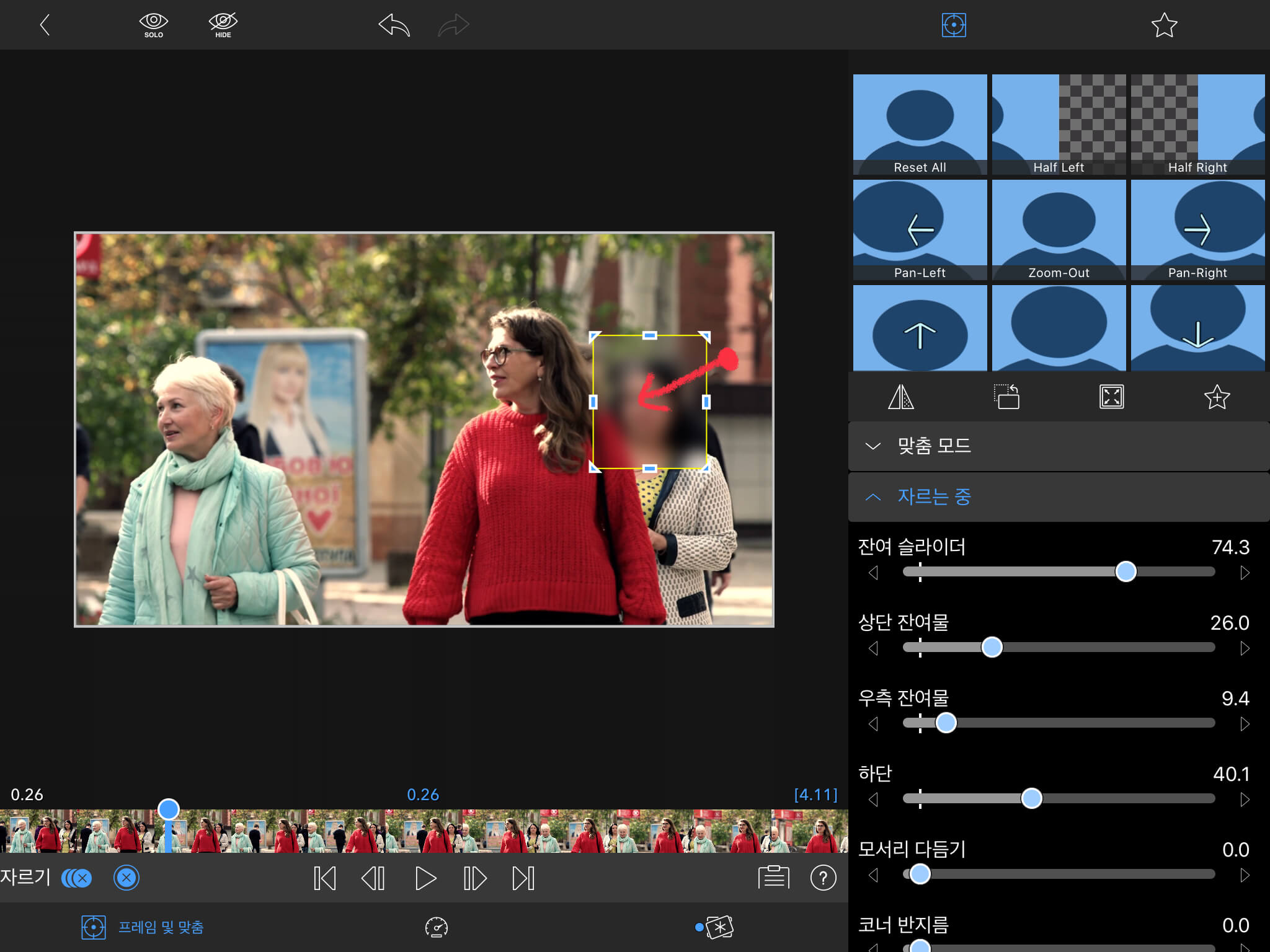The height and width of the screenshot is (952, 1270).
Task: Click the rotate frame icon
Action: click(1006, 397)
